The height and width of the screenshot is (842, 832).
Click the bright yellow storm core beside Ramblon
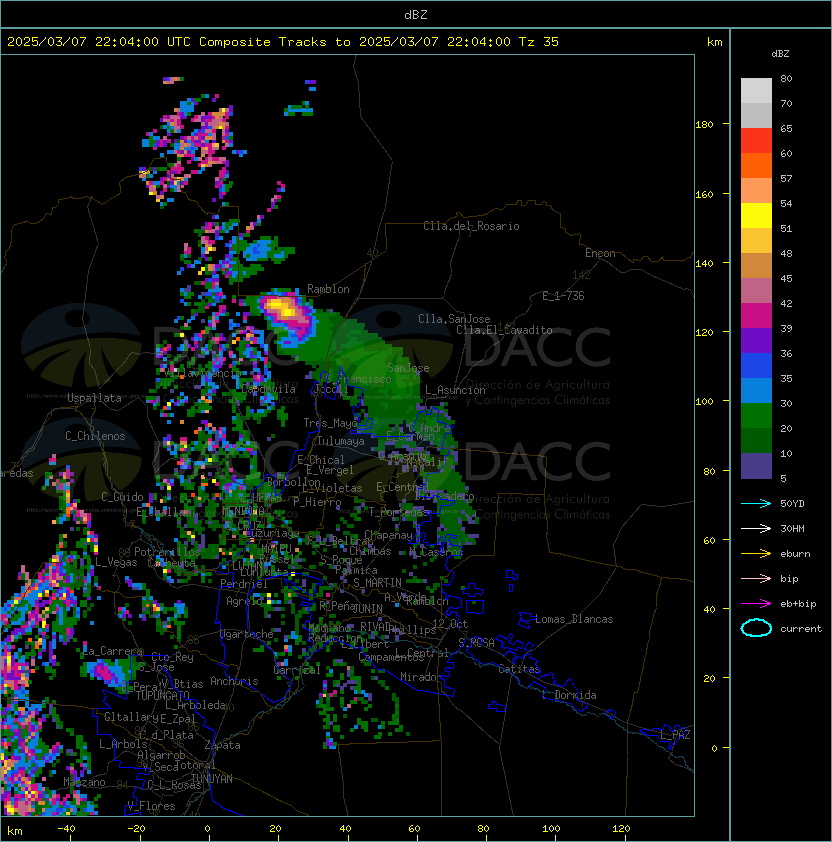click(281, 308)
